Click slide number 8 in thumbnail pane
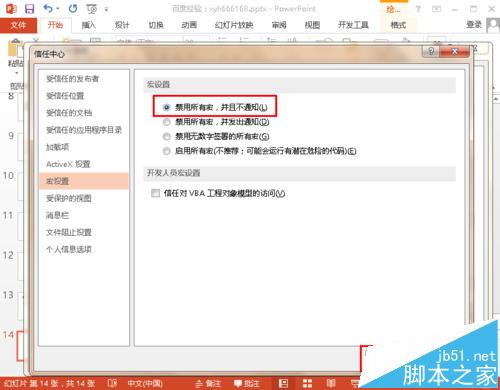500x390 pixels. coord(11,96)
